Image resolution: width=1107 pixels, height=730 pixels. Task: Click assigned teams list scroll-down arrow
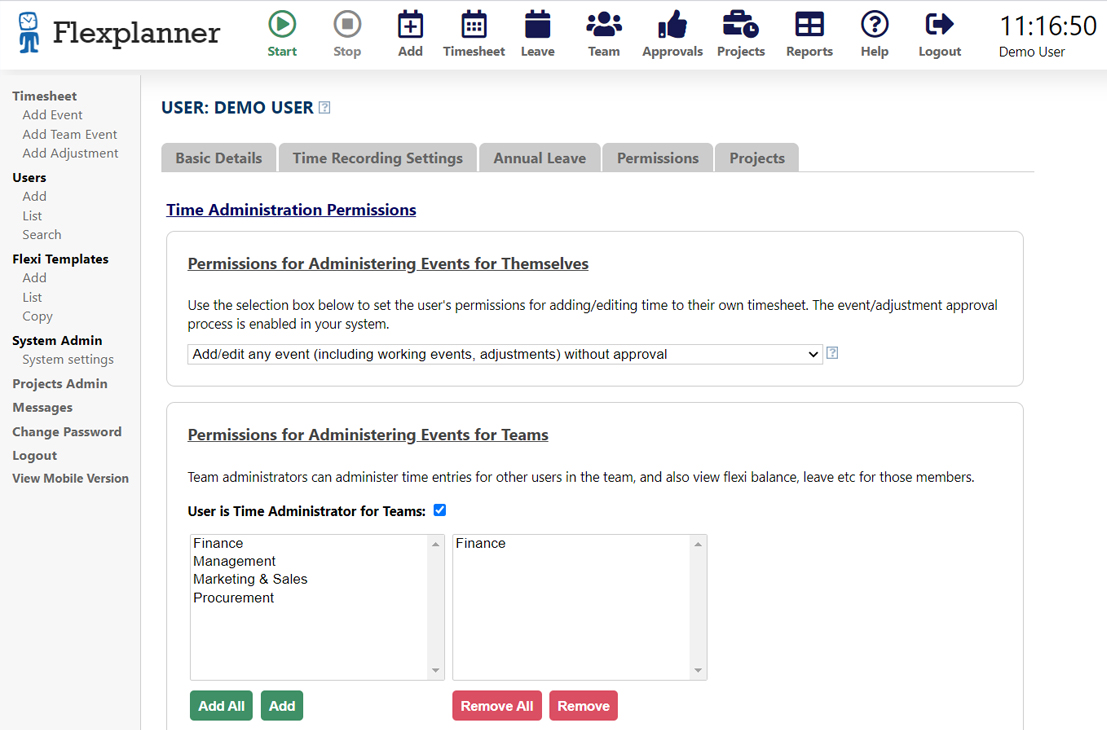point(698,670)
